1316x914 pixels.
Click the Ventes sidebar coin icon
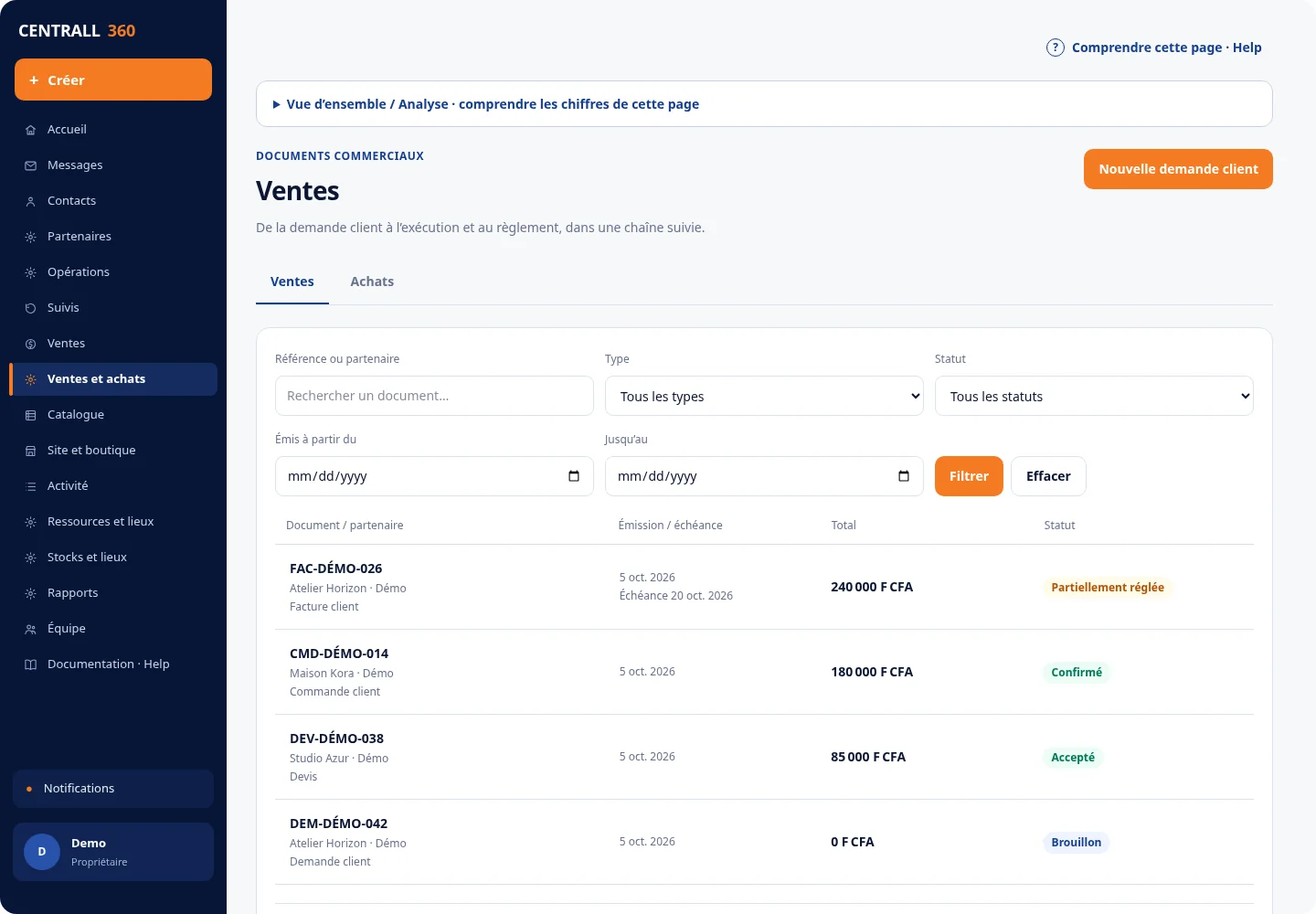pos(30,344)
